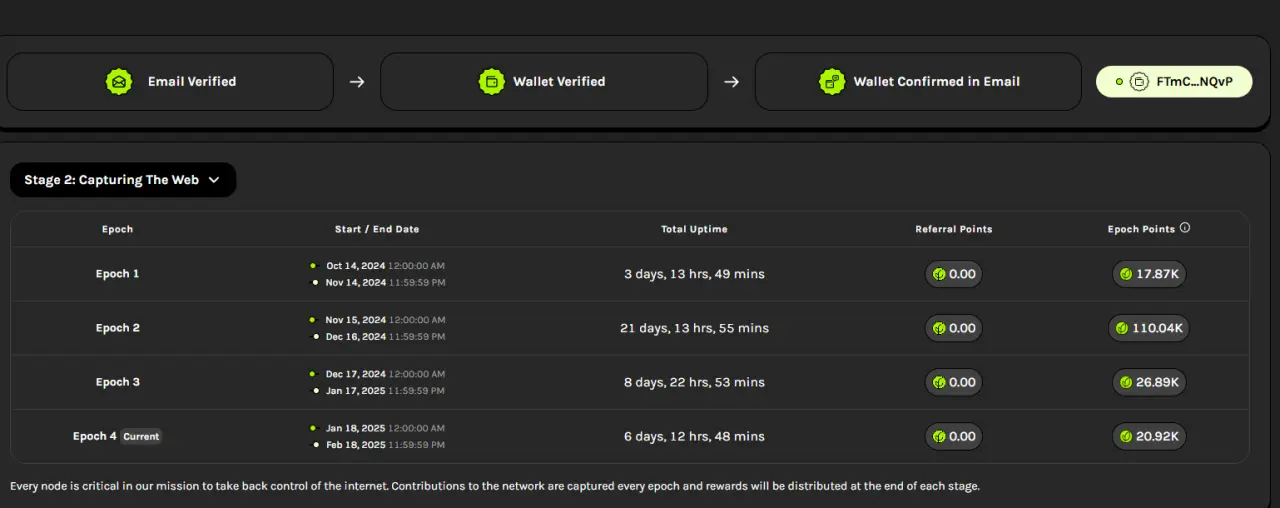The width and height of the screenshot is (1280, 508).
Task: Click the Total Uptime column header
Action: click(x=694, y=229)
